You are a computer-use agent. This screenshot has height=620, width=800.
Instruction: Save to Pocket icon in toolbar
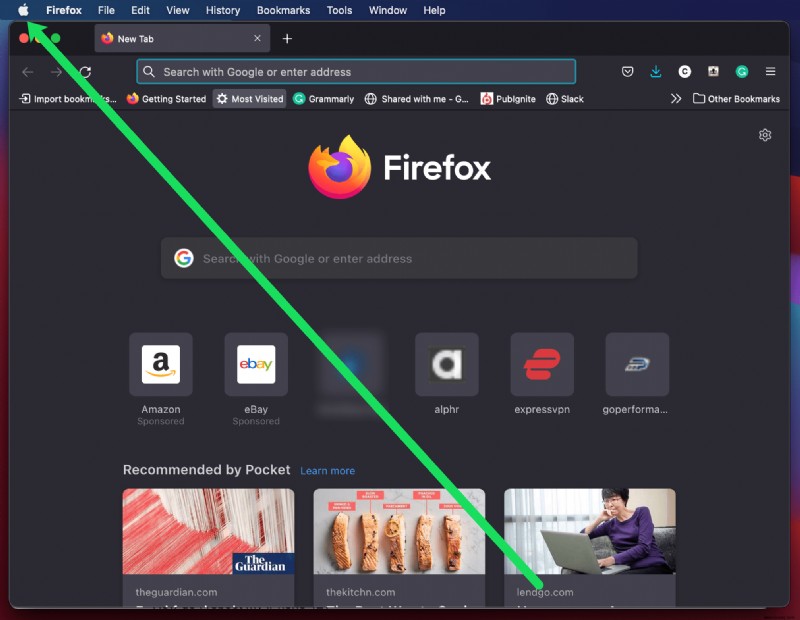(628, 72)
